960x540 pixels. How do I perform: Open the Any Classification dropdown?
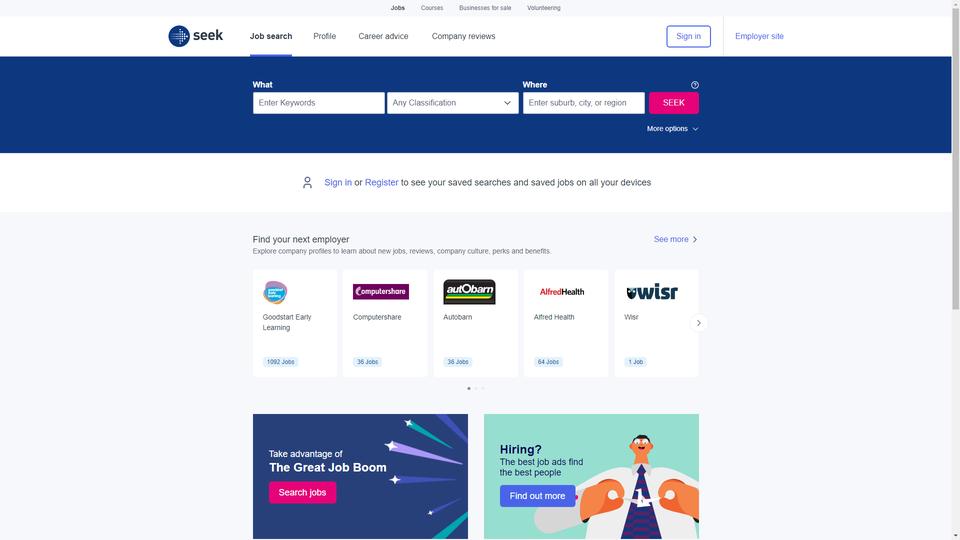point(452,103)
